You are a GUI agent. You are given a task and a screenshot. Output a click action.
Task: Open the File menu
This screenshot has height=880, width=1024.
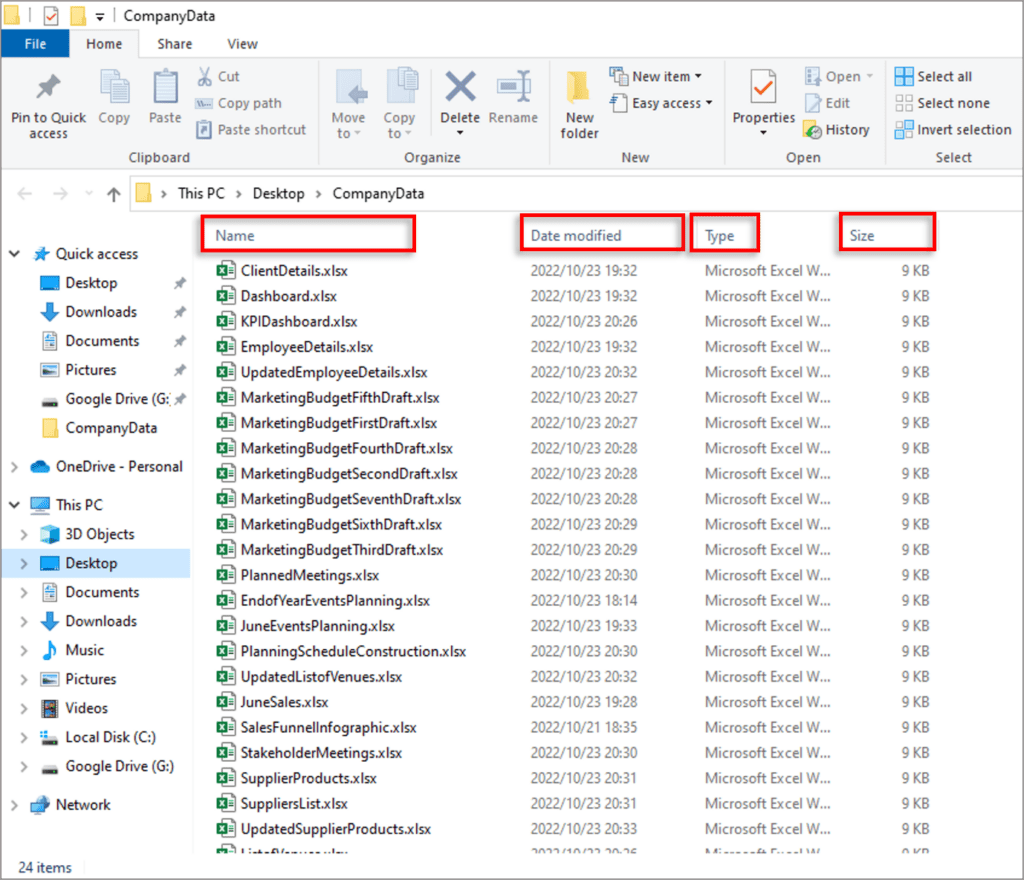coord(35,44)
